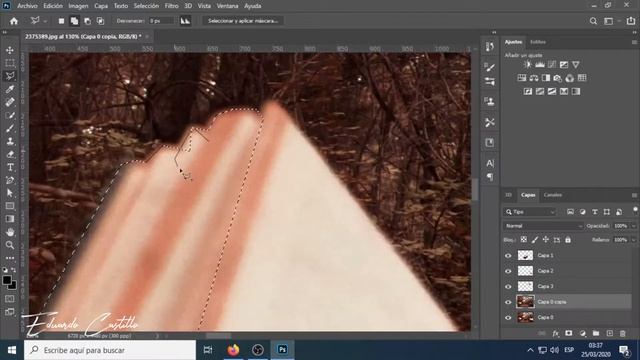Open the Archivo menu
This screenshot has width=640, height=360.
(27, 6)
